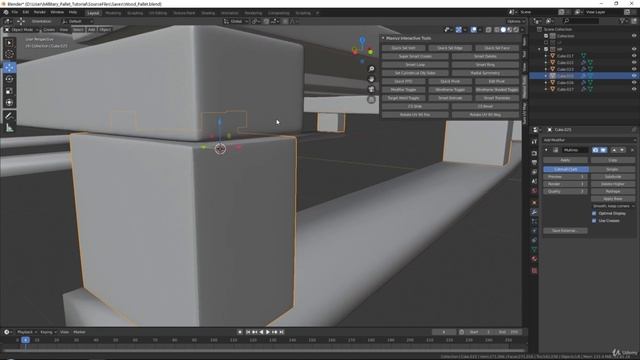Jump to last frame playback button
640x360 pixels.
(282, 332)
